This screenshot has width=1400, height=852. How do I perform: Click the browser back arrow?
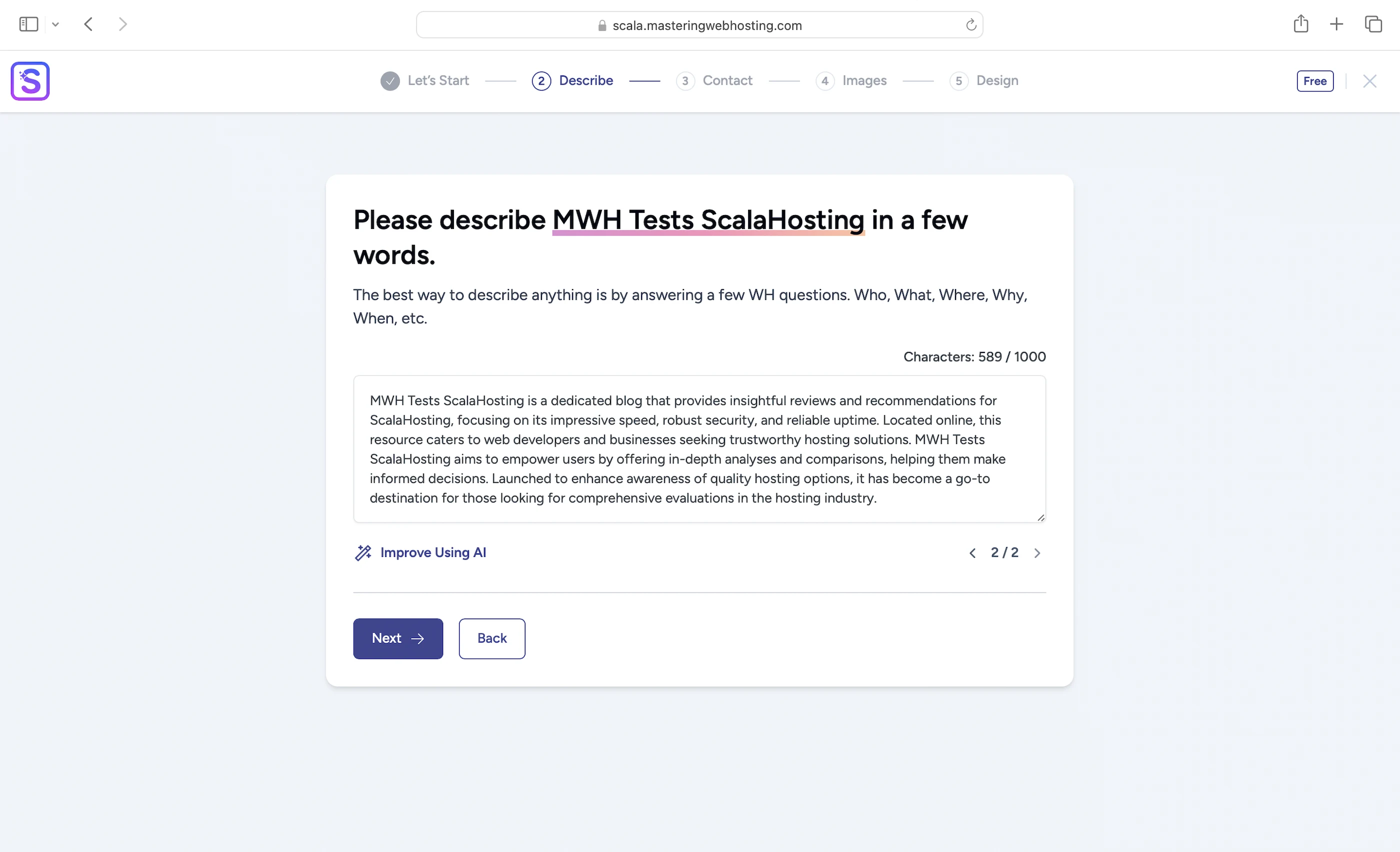point(88,24)
